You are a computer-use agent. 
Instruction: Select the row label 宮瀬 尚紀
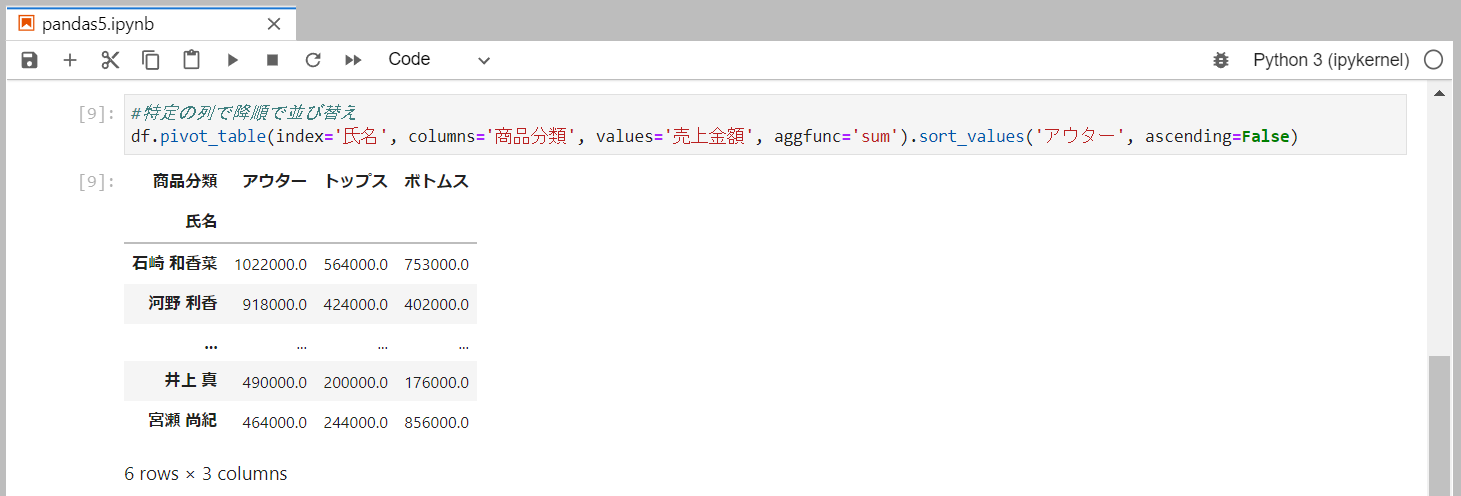(x=183, y=421)
